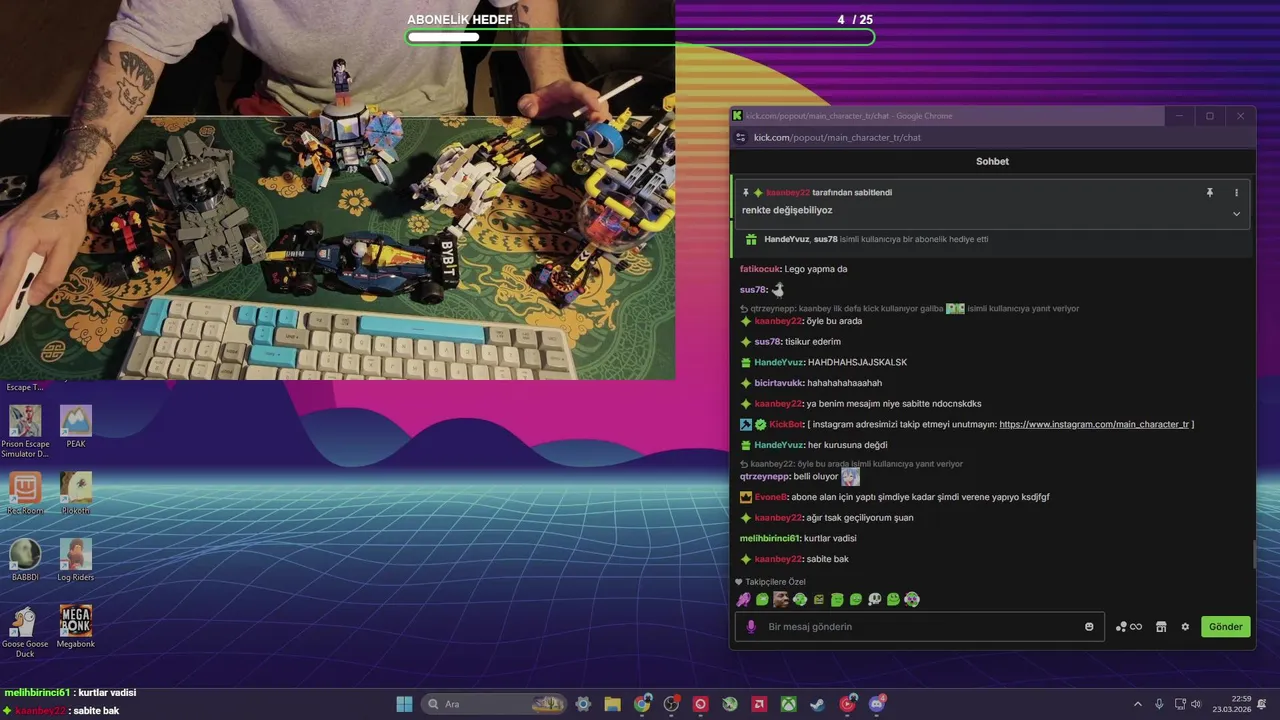
Task: Launch Goose Goose Duck shortcut
Action: [x=25, y=632]
